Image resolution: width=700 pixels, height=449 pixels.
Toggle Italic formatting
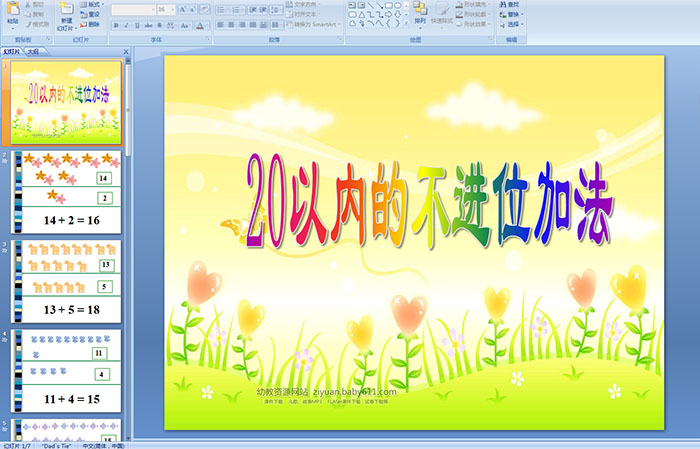click(126, 25)
